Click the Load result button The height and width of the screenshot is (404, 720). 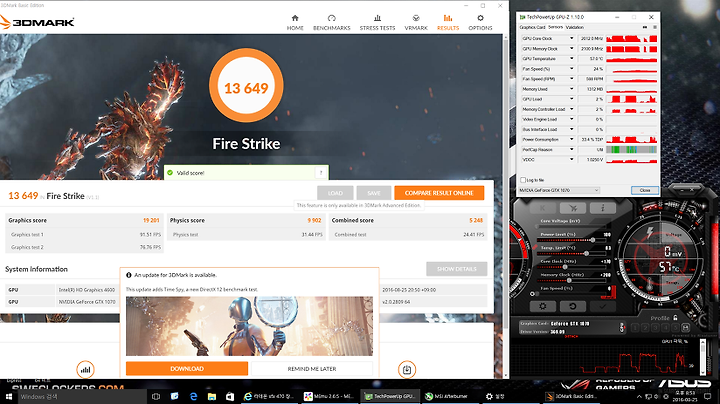pos(335,193)
